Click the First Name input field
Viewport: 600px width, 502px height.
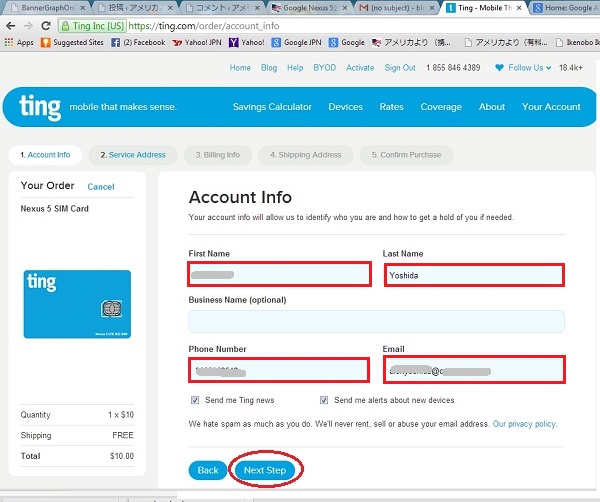(279, 274)
